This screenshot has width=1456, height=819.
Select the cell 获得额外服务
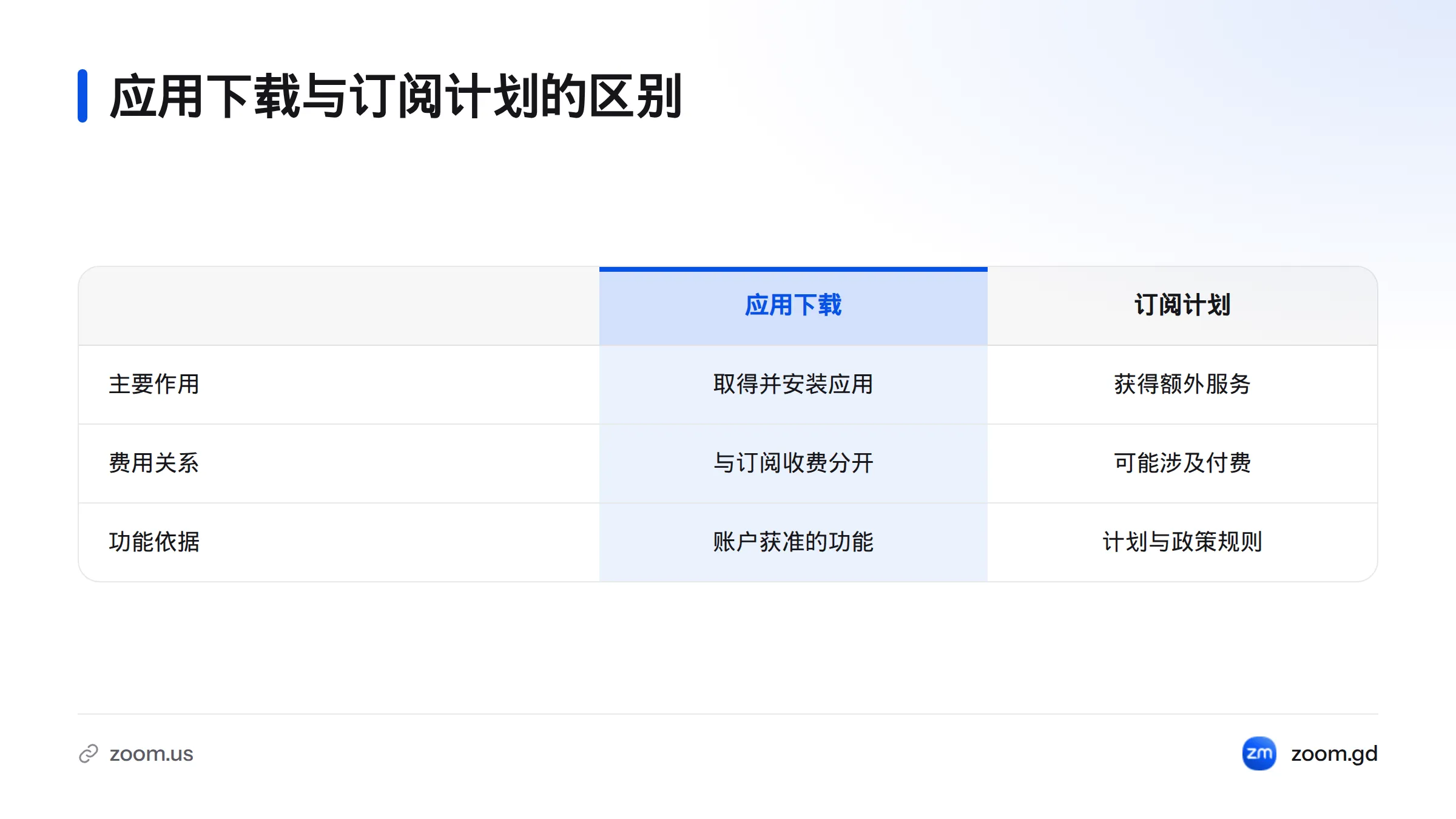coord(1182,385)
